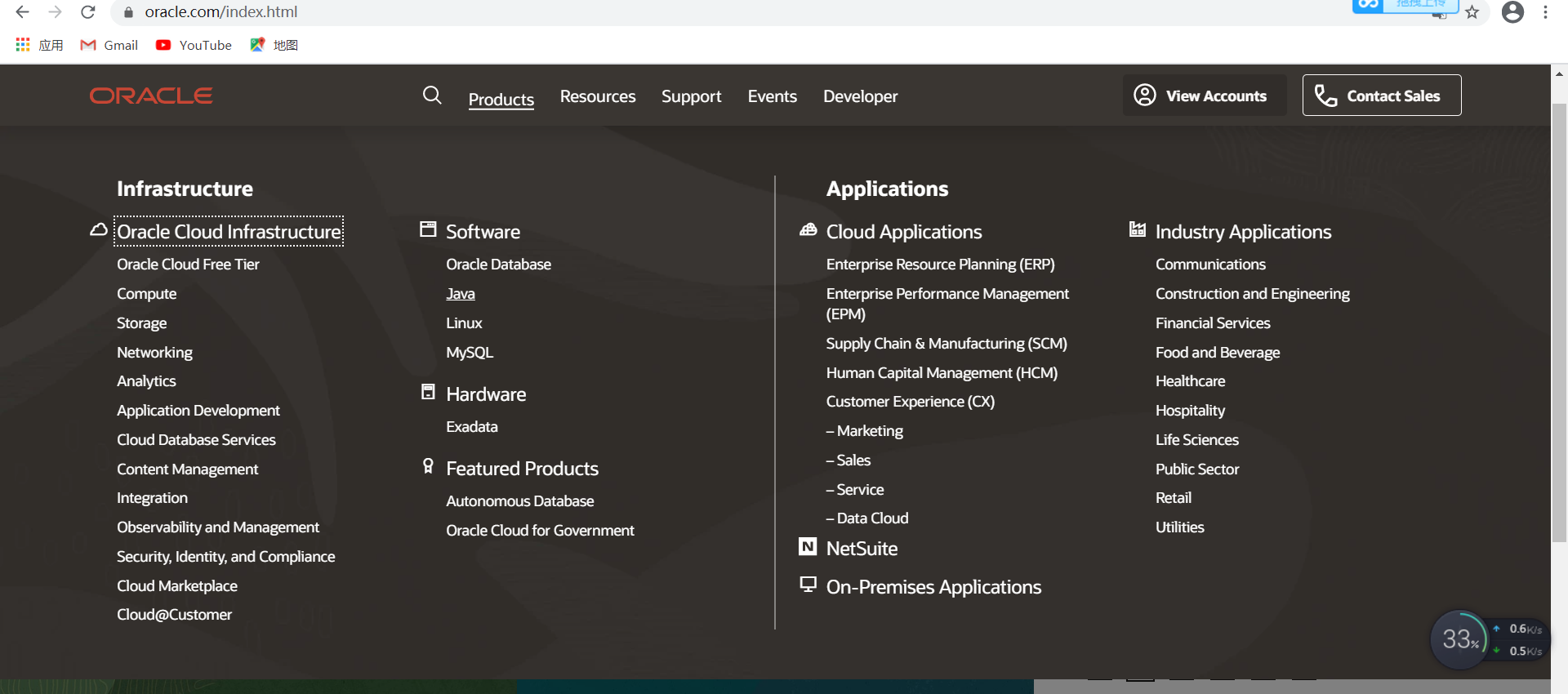Open YouTube bookmark

(x=194, y=45)
